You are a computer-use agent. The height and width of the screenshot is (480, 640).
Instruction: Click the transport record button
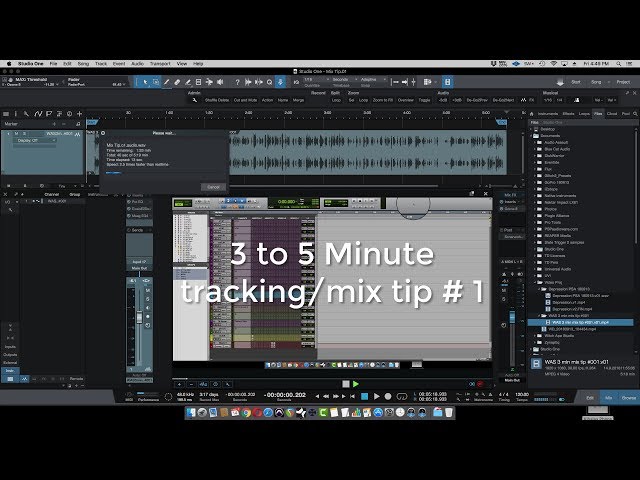(388, 396)
